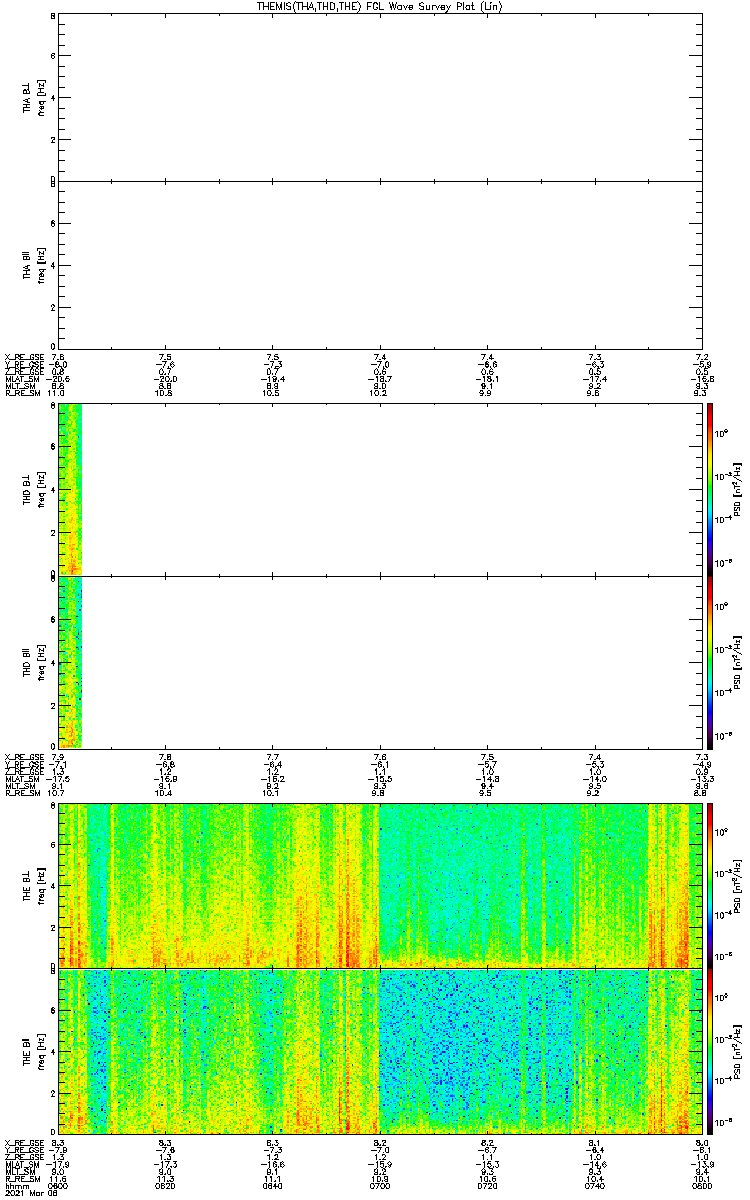Screen dimensions: 750x1200
Task: Click the 8 Hz tick on THA B-perpendicular axis
Action: pos(51,16)
